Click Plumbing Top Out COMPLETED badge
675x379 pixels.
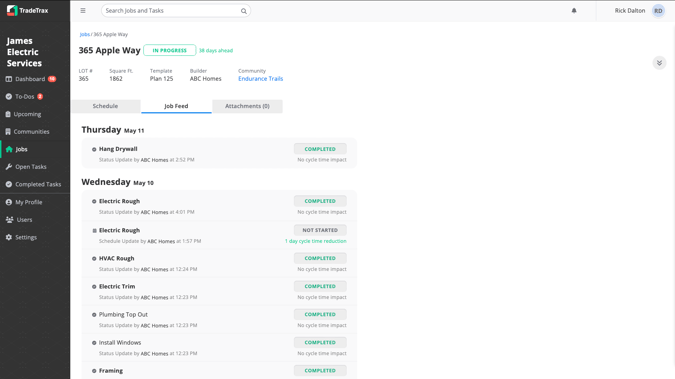[320, 314]
